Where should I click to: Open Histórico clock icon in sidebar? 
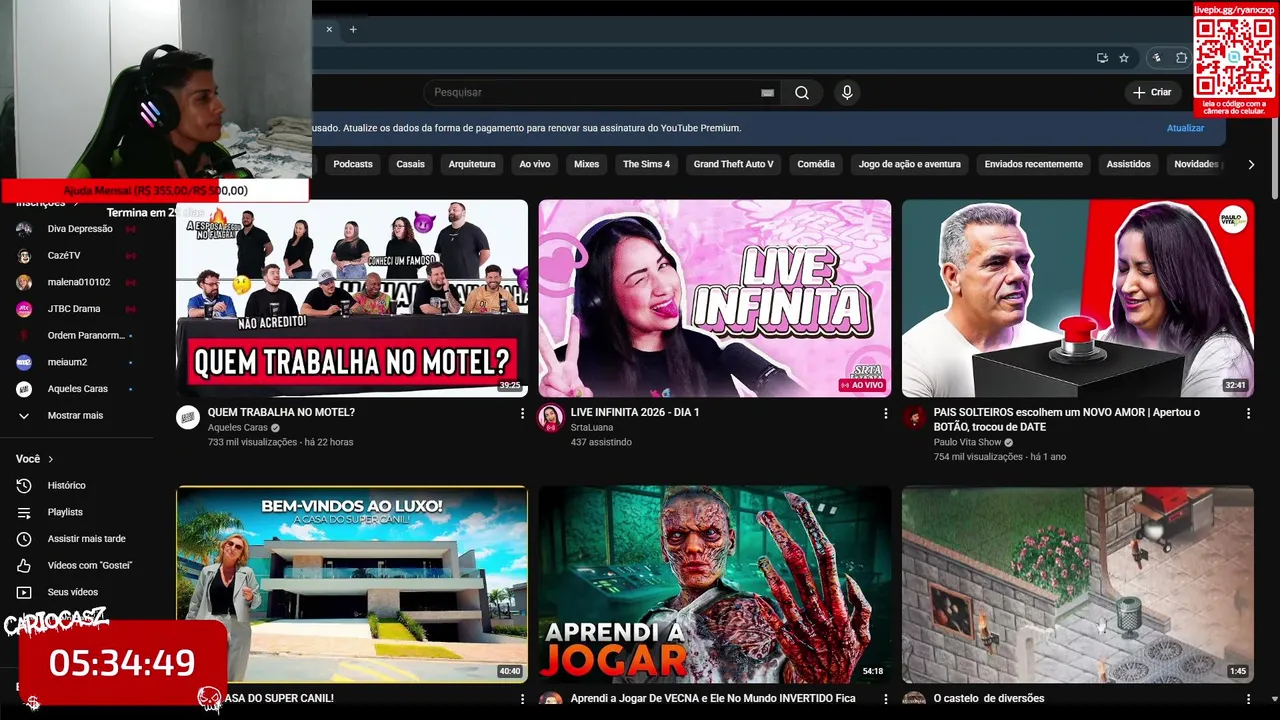(x=24, y=485)
